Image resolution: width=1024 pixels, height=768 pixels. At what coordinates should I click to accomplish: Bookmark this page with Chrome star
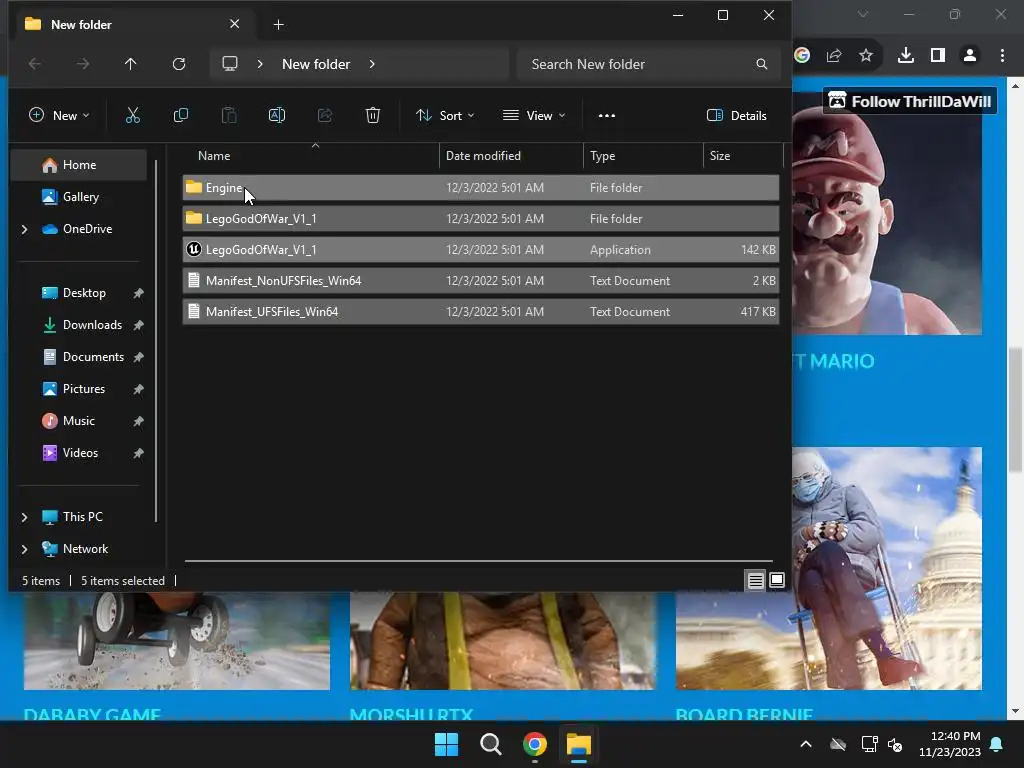(x=866, y=56)
